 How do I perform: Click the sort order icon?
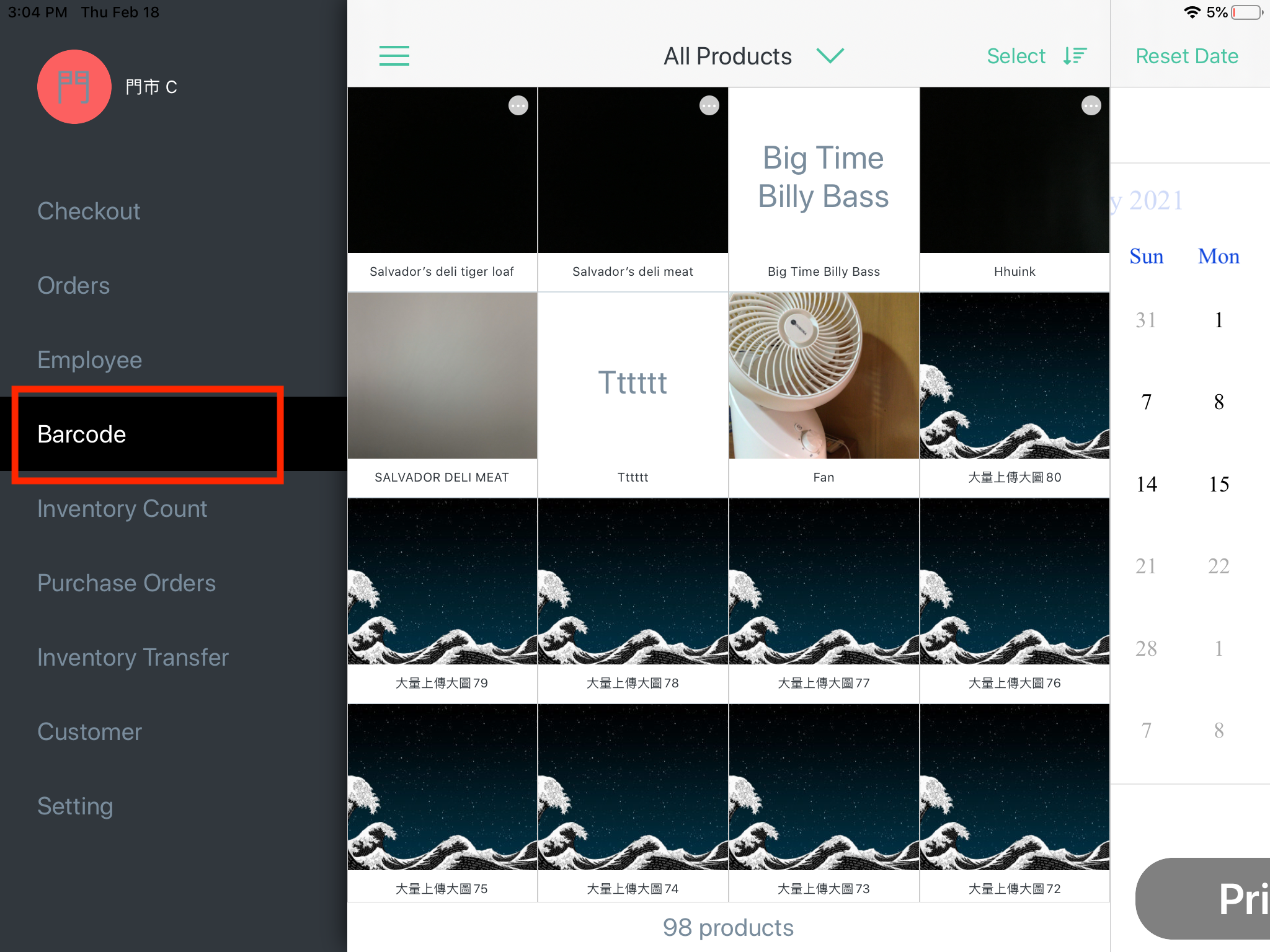tap(1075, 56)
